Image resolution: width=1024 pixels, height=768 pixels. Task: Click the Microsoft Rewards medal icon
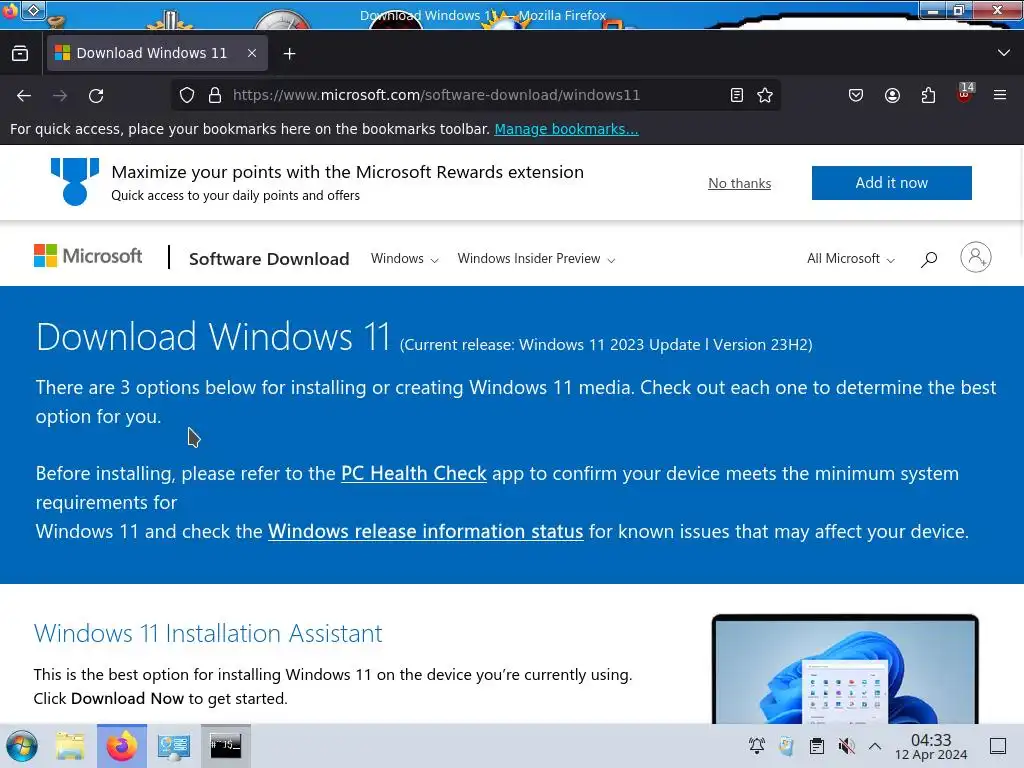tap(75, 182)
